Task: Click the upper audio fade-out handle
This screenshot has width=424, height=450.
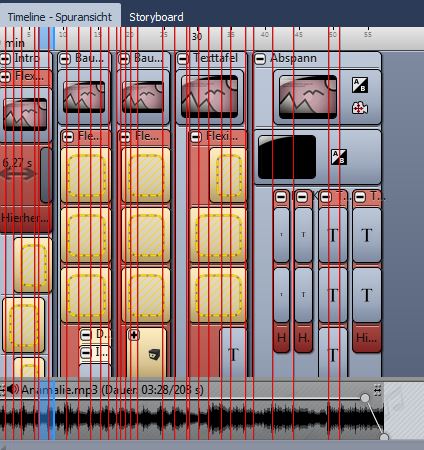Action: 365,398
